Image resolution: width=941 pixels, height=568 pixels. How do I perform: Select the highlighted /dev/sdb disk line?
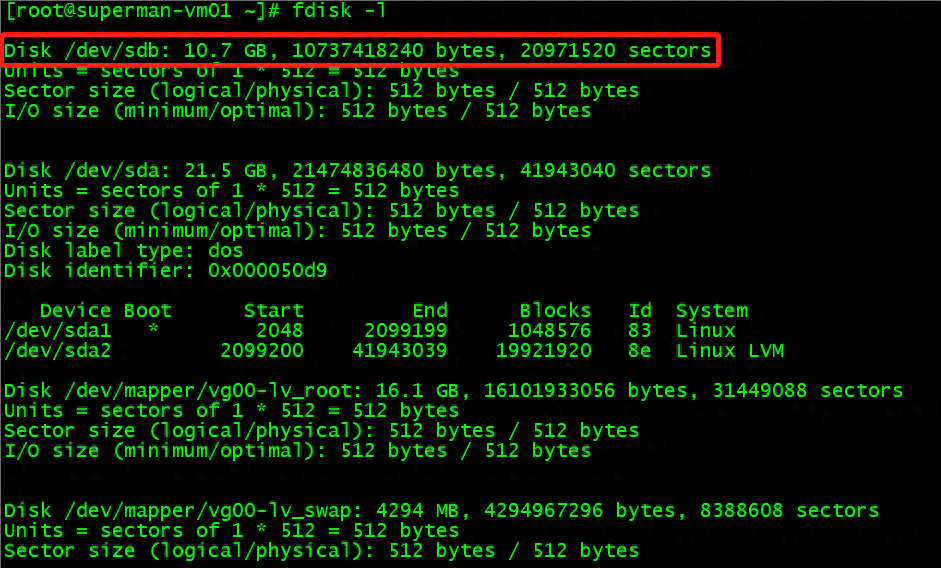coord(358,50)
